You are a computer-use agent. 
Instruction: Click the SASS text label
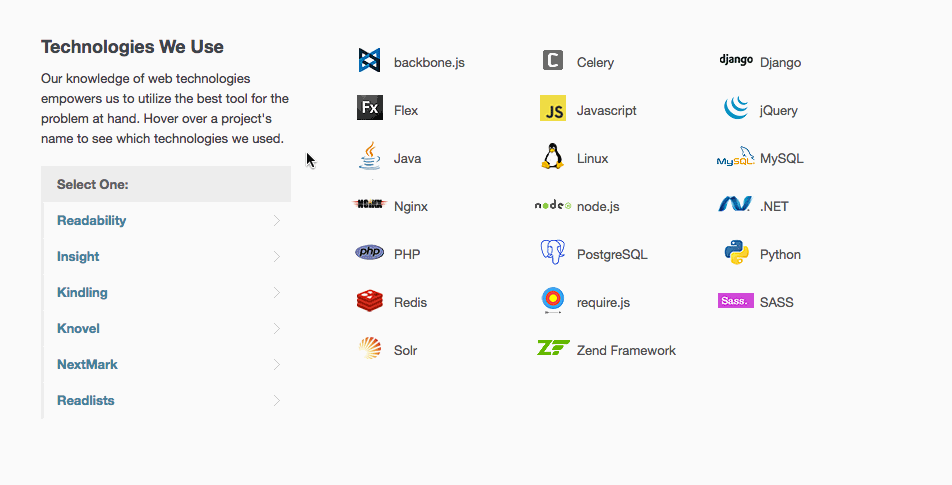(x=777, y=302)
